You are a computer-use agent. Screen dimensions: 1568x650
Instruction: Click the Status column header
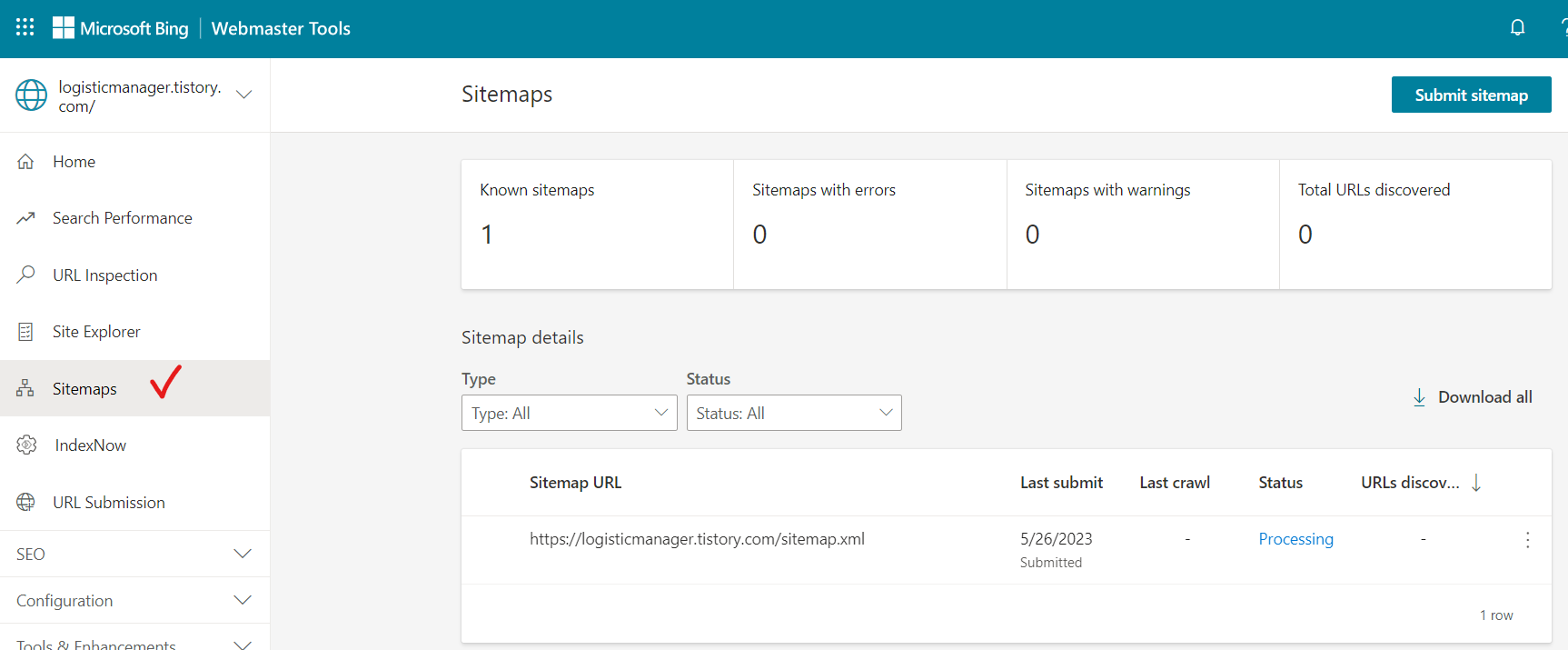[1280, 483]
